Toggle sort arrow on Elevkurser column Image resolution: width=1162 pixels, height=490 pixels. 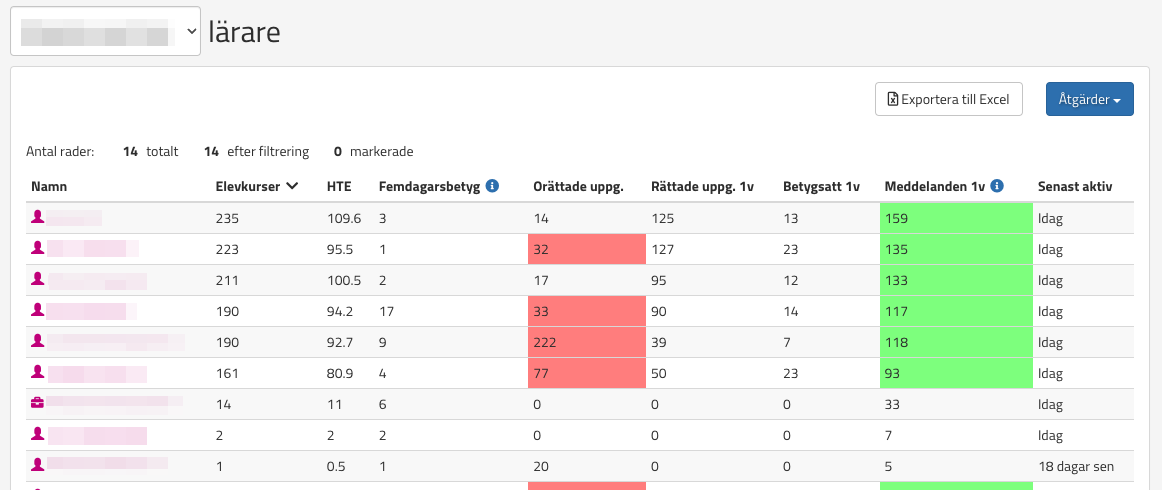pyautogui.click(x=292, y=186)
